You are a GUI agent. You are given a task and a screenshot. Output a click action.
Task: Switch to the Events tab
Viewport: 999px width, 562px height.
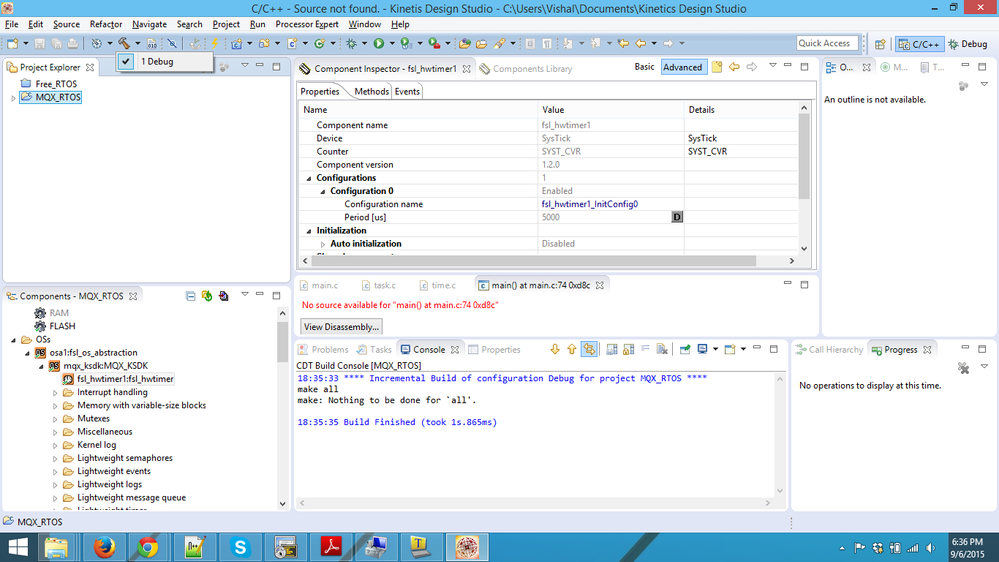pos(407,91)
